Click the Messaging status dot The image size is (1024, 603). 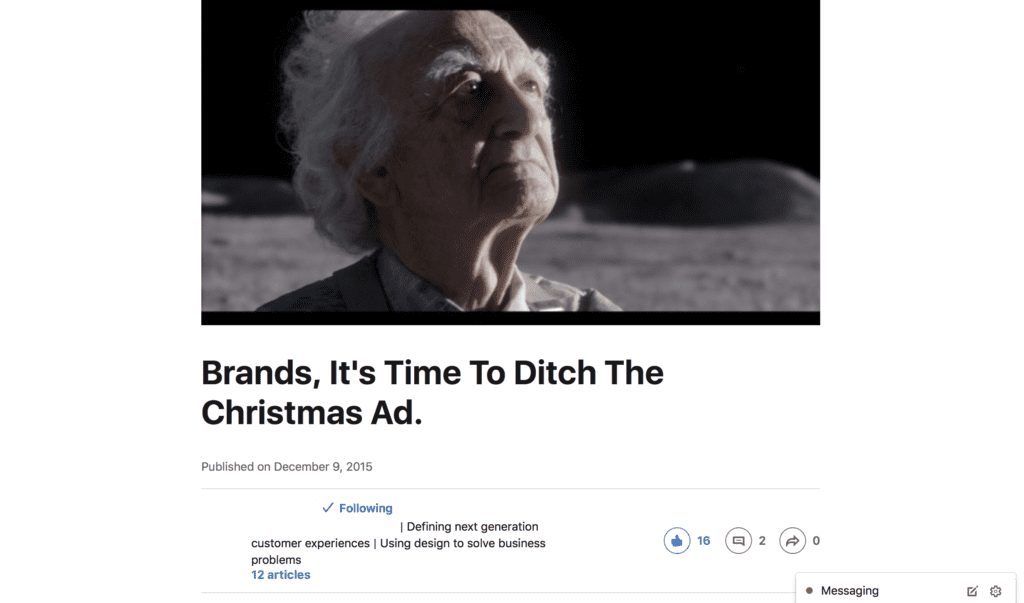pos(809,591)
